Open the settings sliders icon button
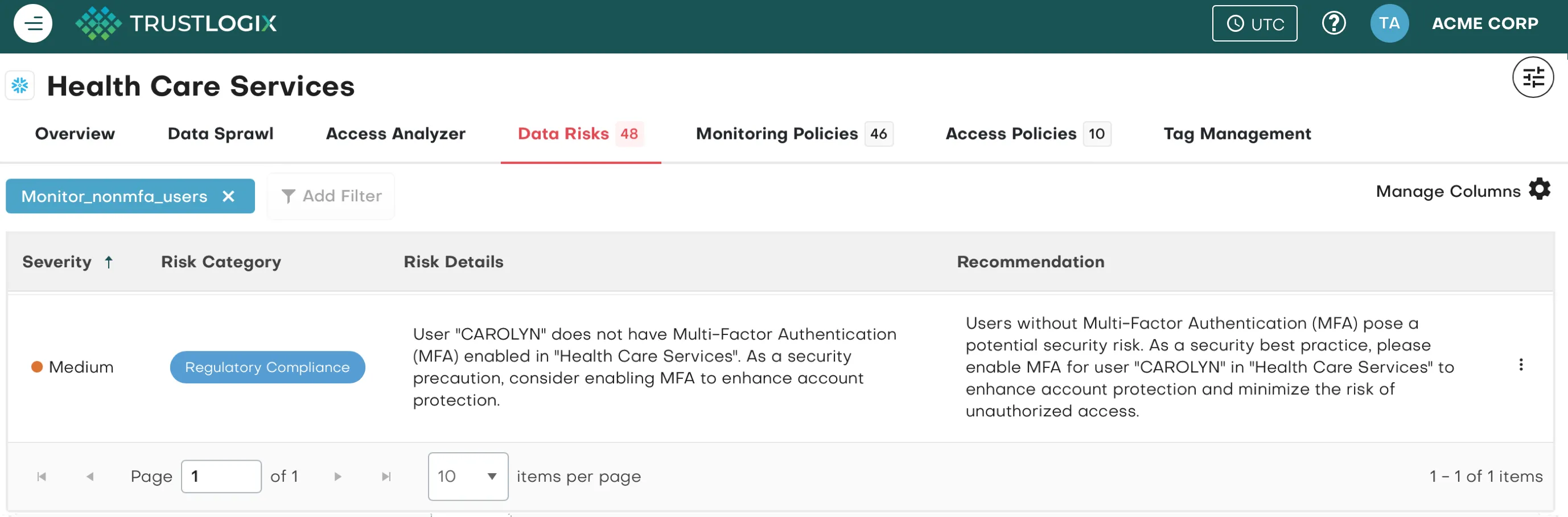 pos(1532,77)
